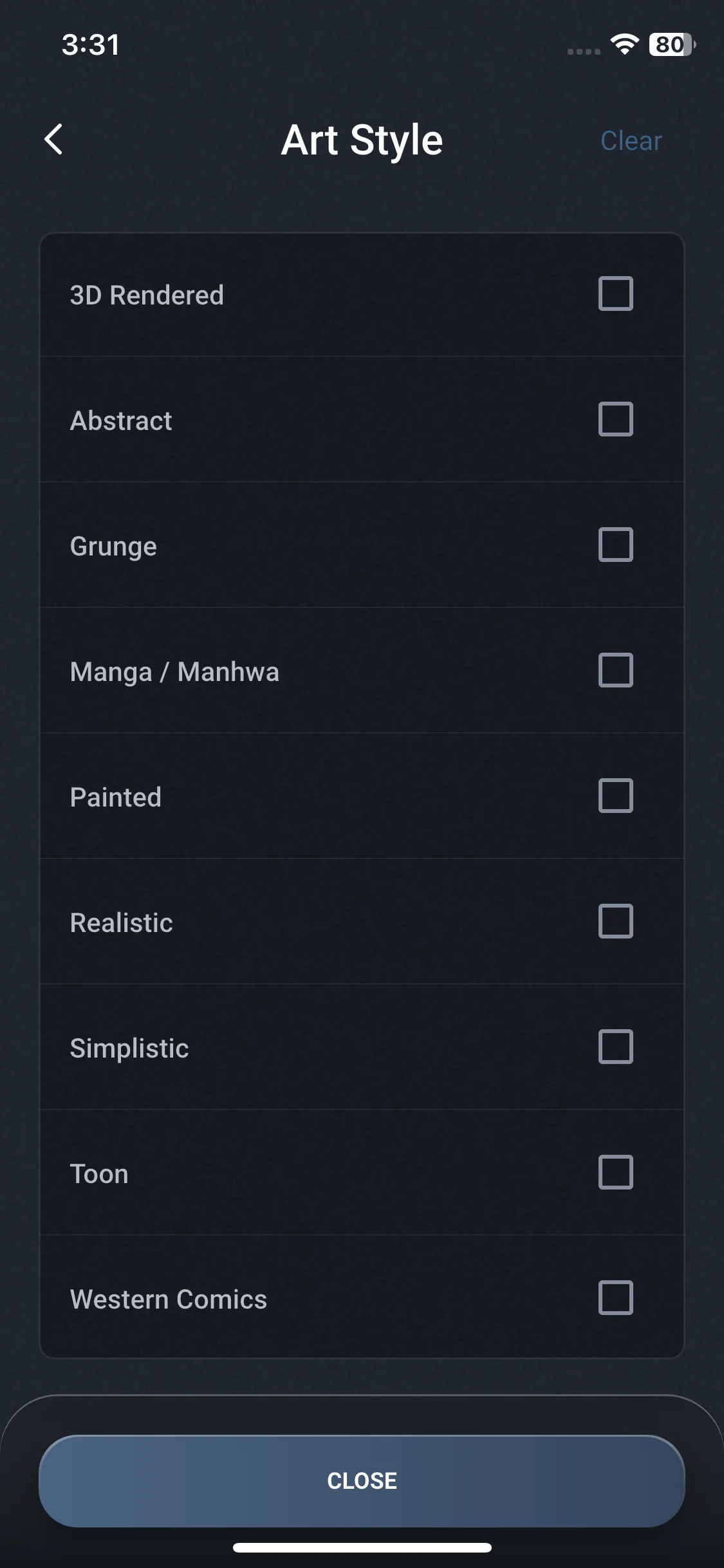
Task: Tap the back arrow icon
Action: [x=53, y=139]
